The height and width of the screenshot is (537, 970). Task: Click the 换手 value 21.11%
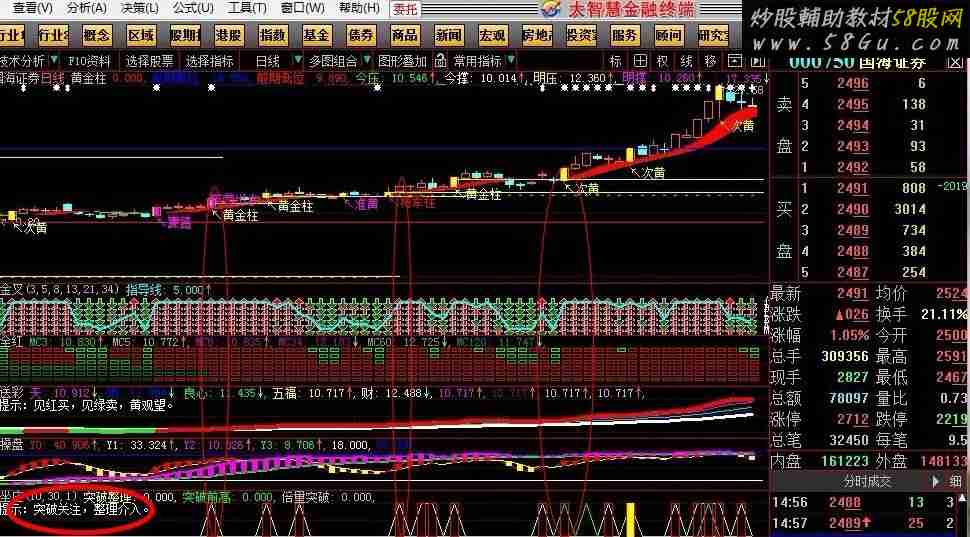(943, 314)
